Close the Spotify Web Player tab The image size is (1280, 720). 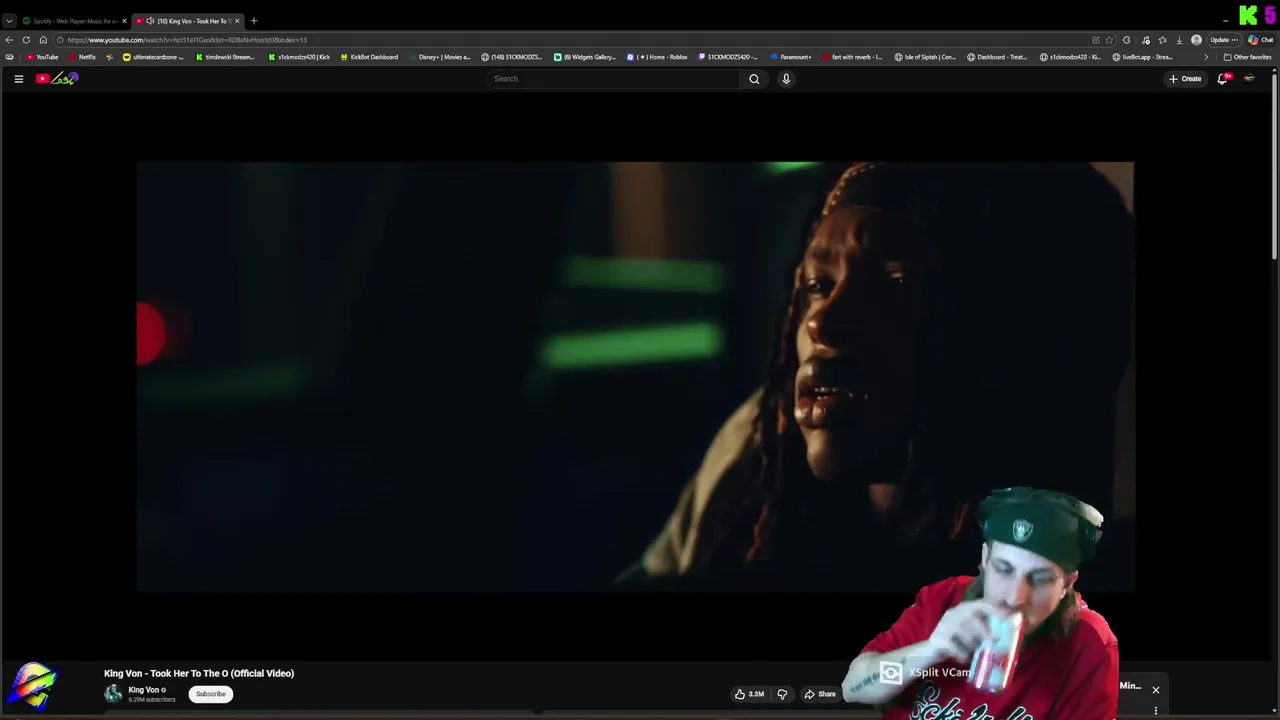[124, 21]
